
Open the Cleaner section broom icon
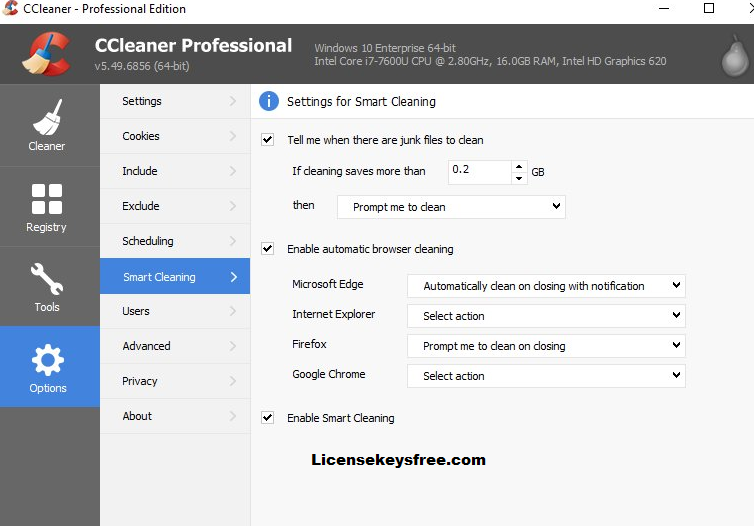pyautogui.click(x=47, y=117)
